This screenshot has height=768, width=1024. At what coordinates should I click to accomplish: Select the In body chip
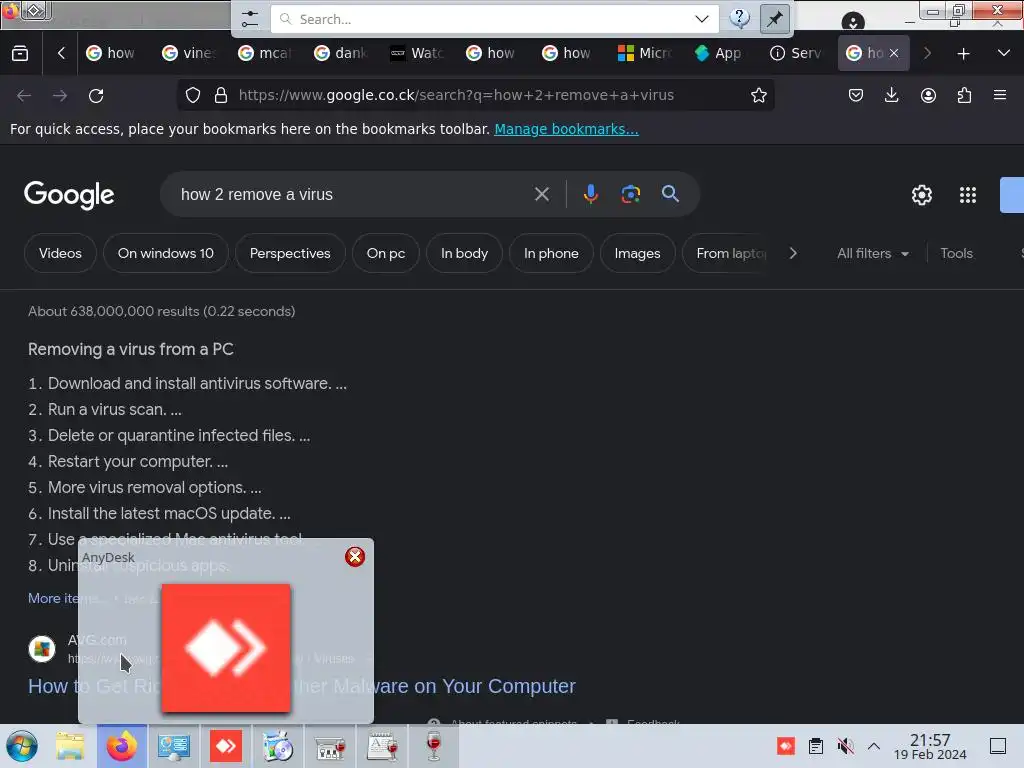pos(464,253)
